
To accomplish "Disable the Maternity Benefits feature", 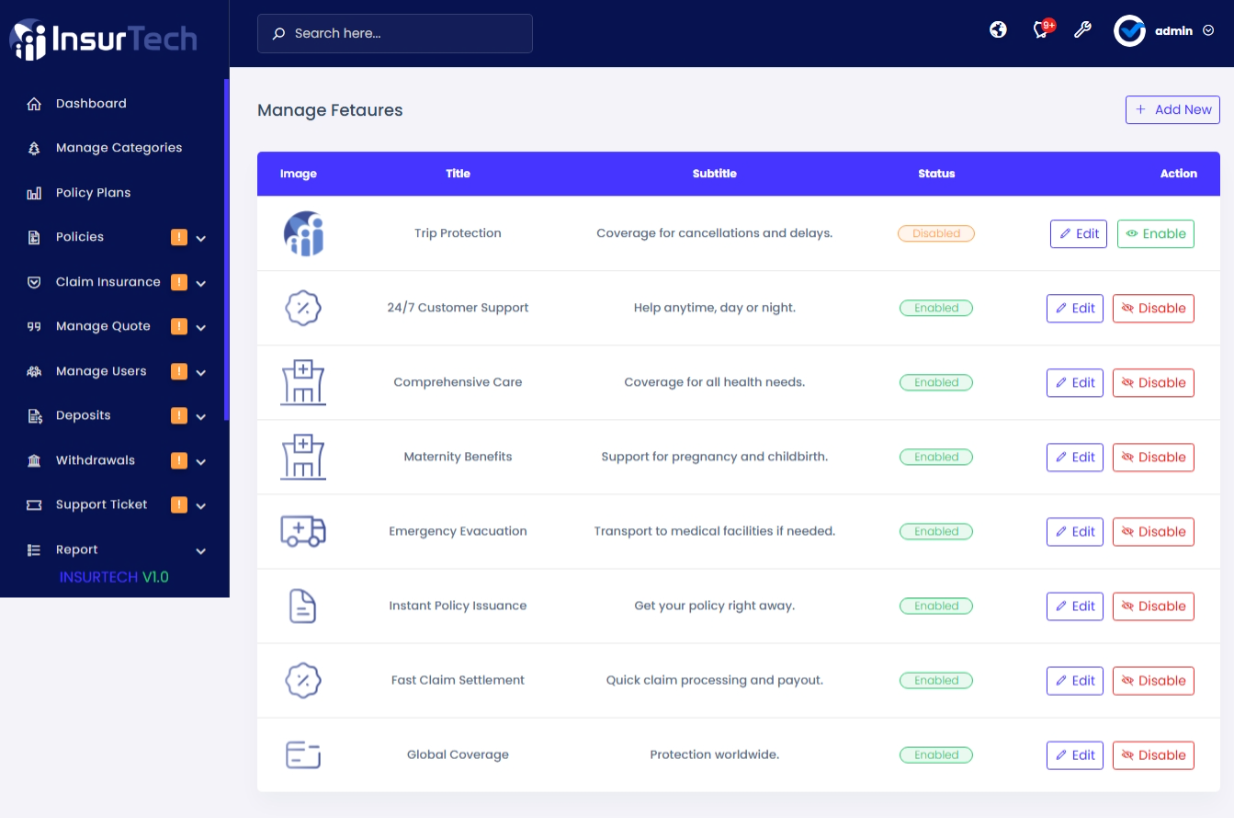I will [1153, 457].
